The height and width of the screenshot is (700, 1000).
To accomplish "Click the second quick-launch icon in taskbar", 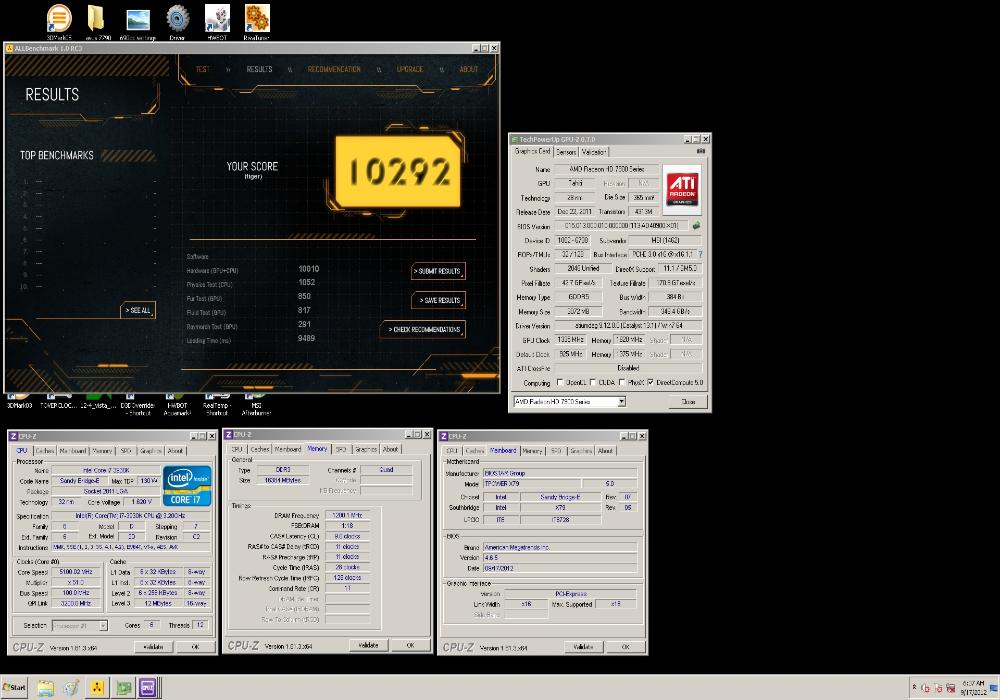I will (x=71, y=688).
